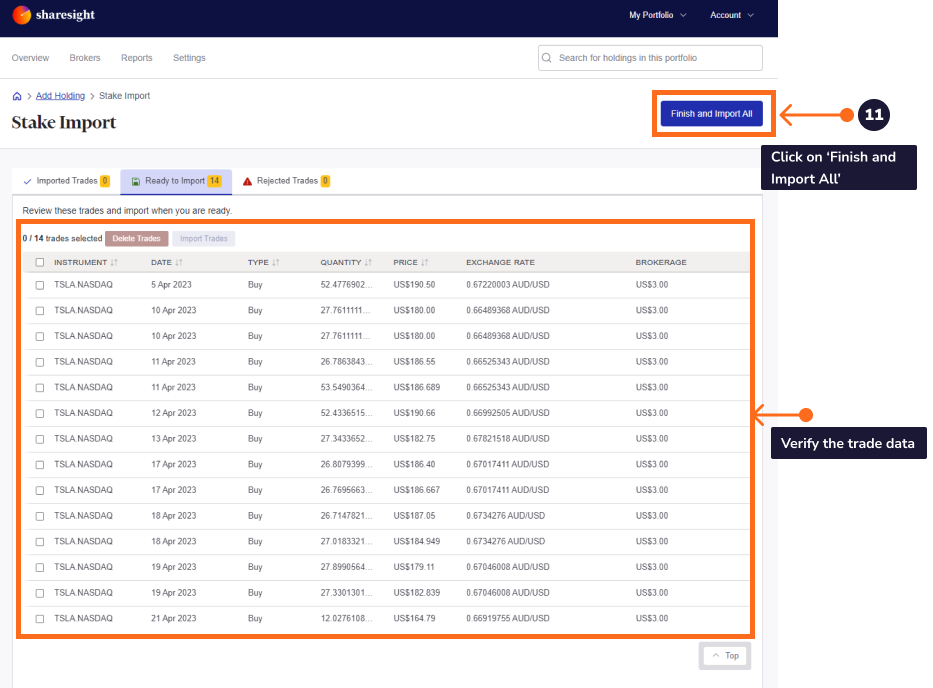Click the Ready to Import save icon
Image resolution: width=933 pixels, height=688 pixels.
tap(136, 181)
